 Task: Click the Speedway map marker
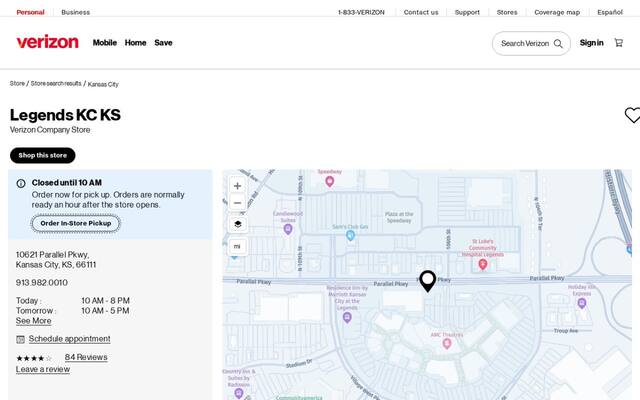coord(329,182)
